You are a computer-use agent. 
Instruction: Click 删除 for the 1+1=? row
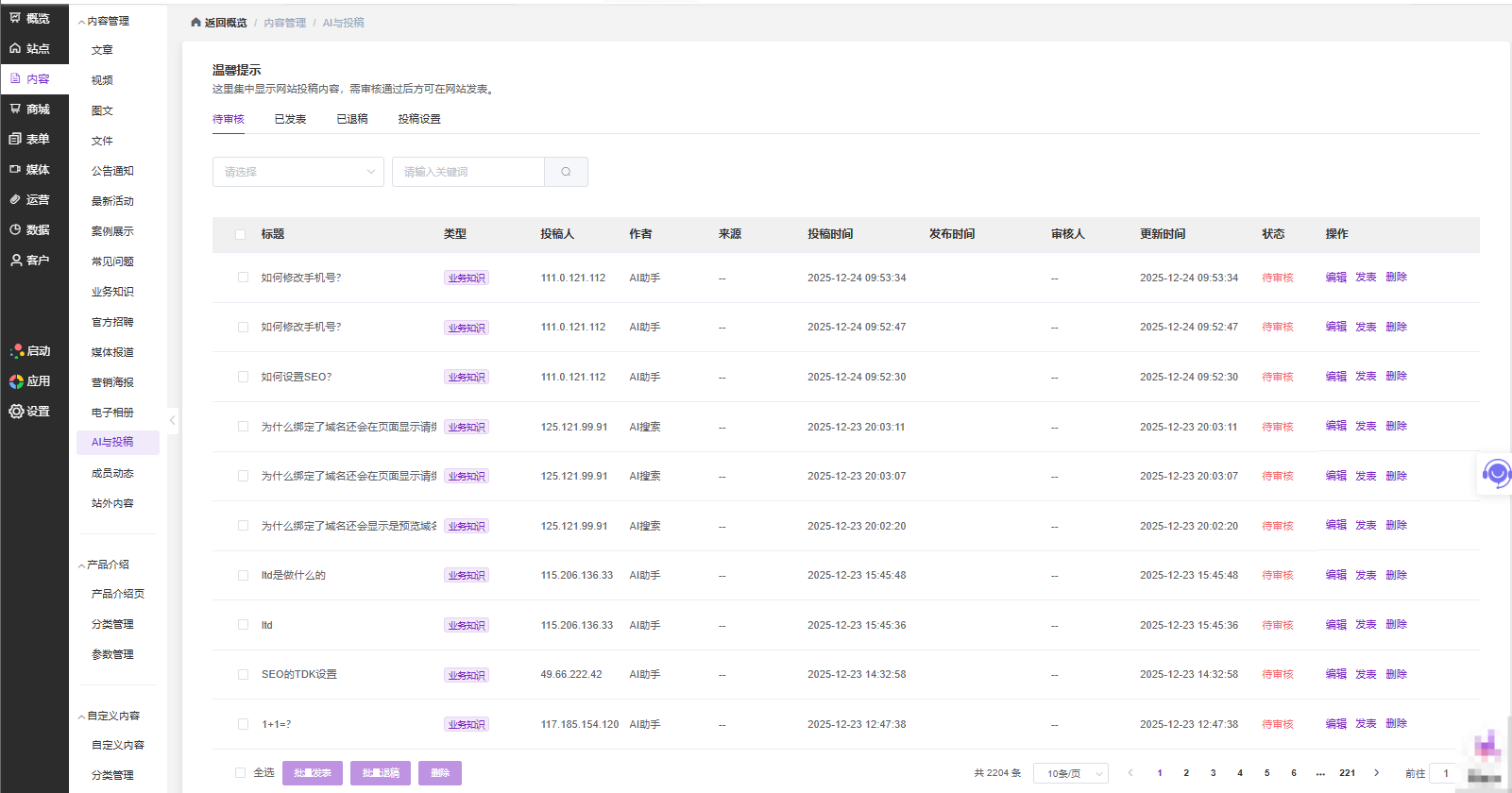pyautogui.click(x=1396, y=724)
